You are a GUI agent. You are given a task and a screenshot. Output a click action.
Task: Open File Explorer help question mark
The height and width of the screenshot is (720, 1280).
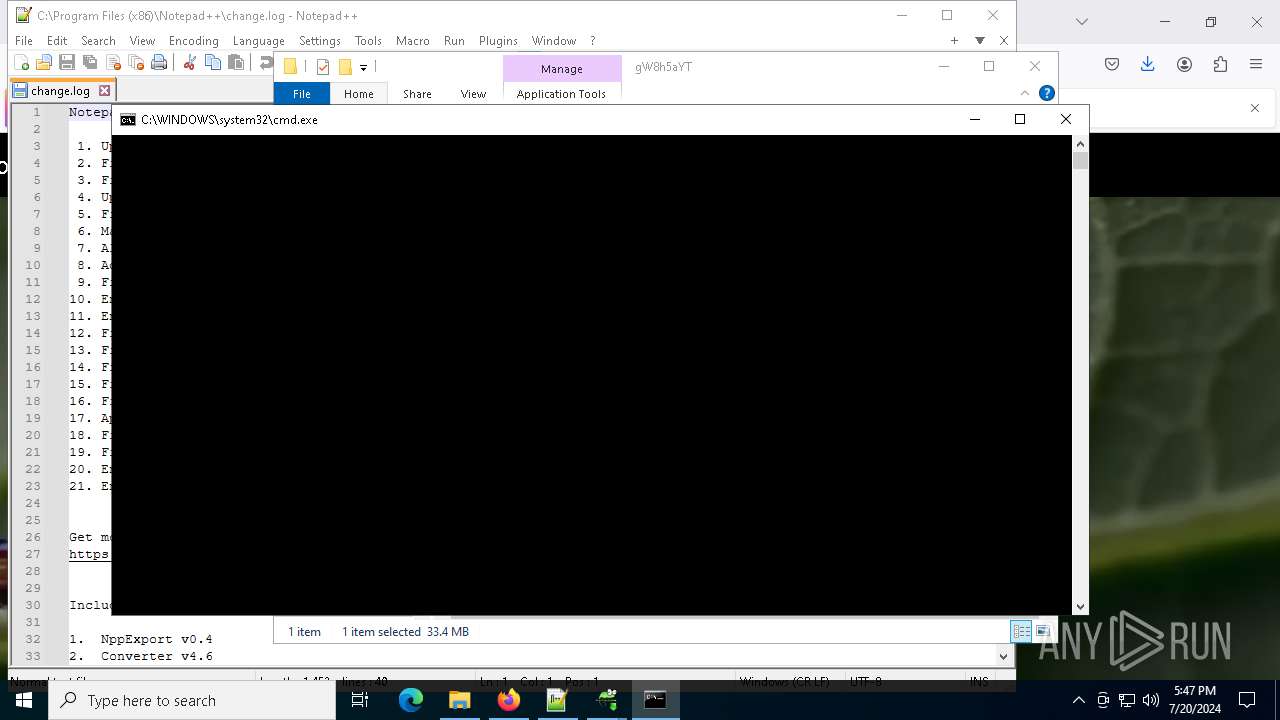[1046, 93]
